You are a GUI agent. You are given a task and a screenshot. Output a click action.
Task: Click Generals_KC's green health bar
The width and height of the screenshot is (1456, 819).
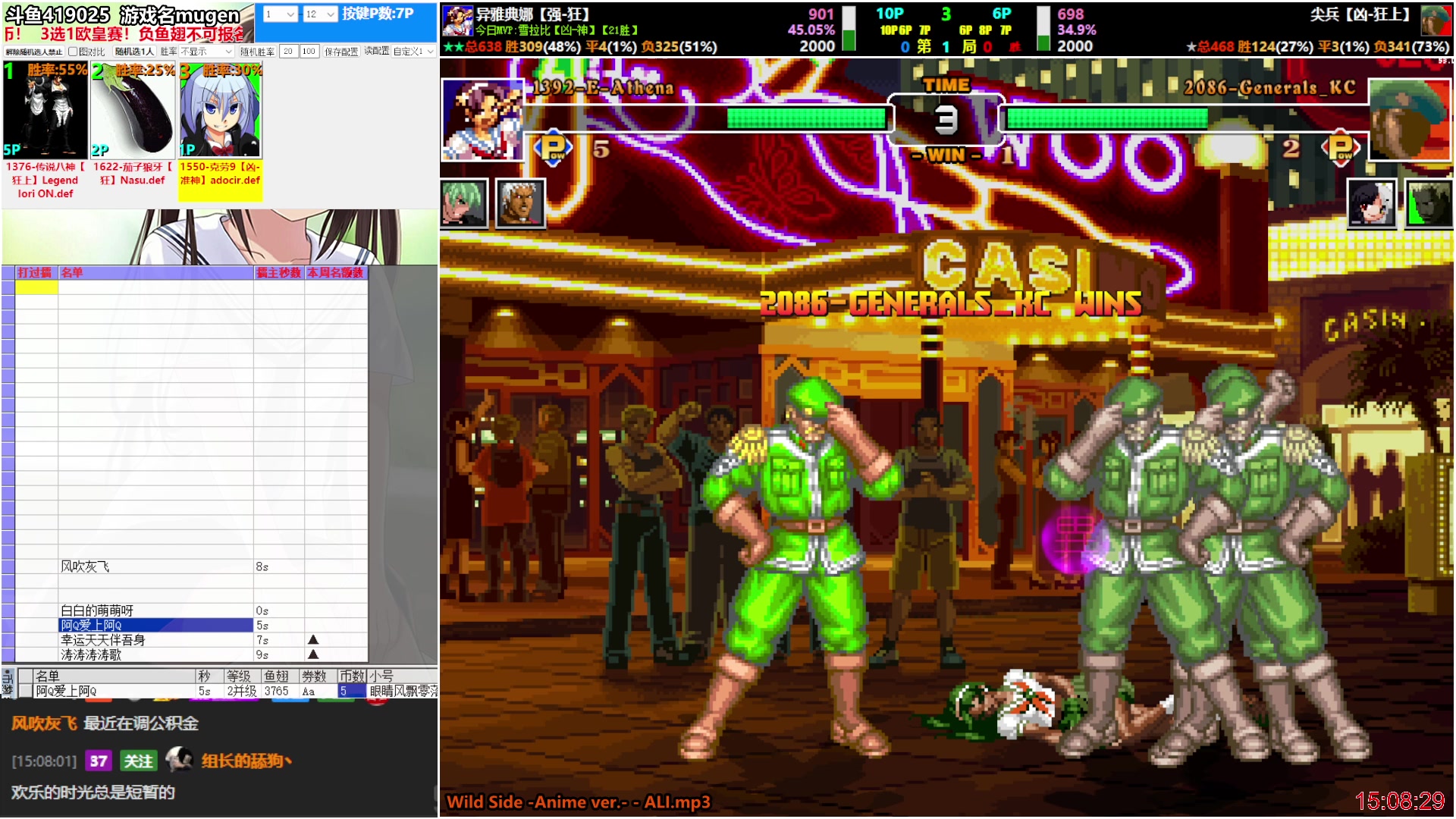coord(1107,118)
